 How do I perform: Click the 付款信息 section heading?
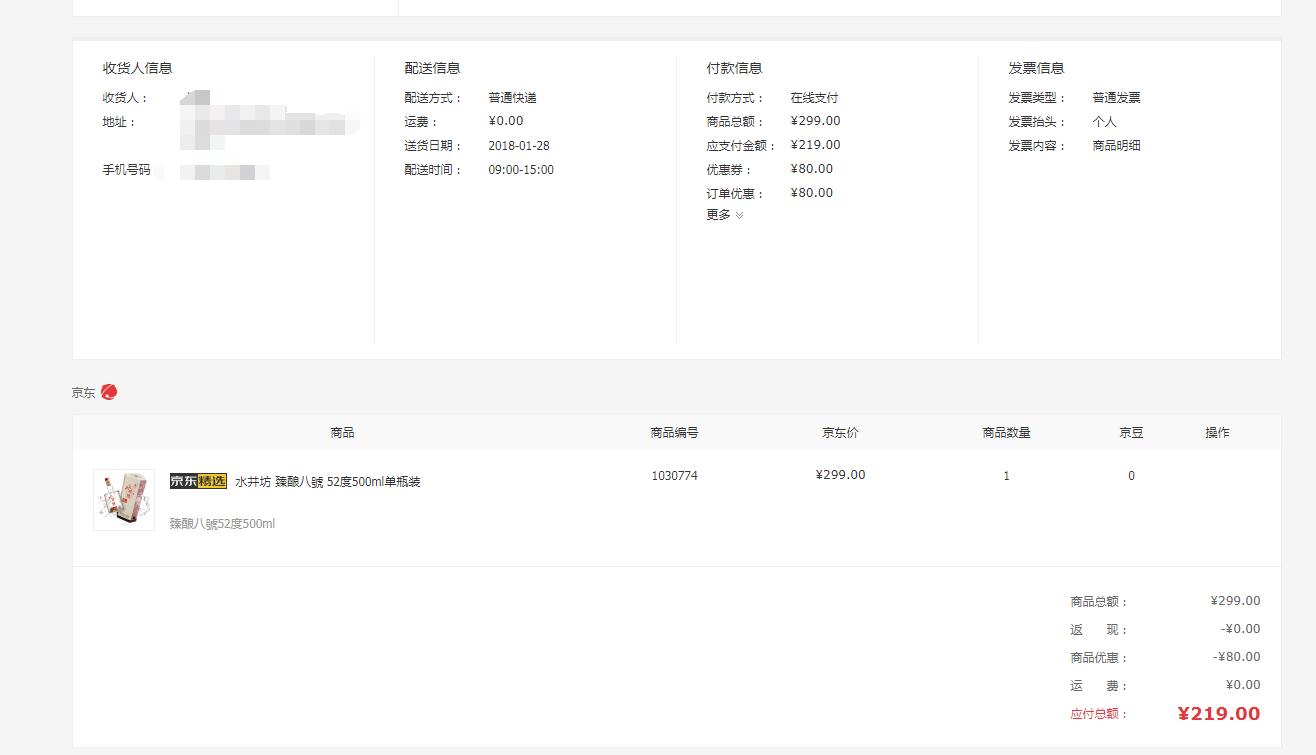point(734,68)
